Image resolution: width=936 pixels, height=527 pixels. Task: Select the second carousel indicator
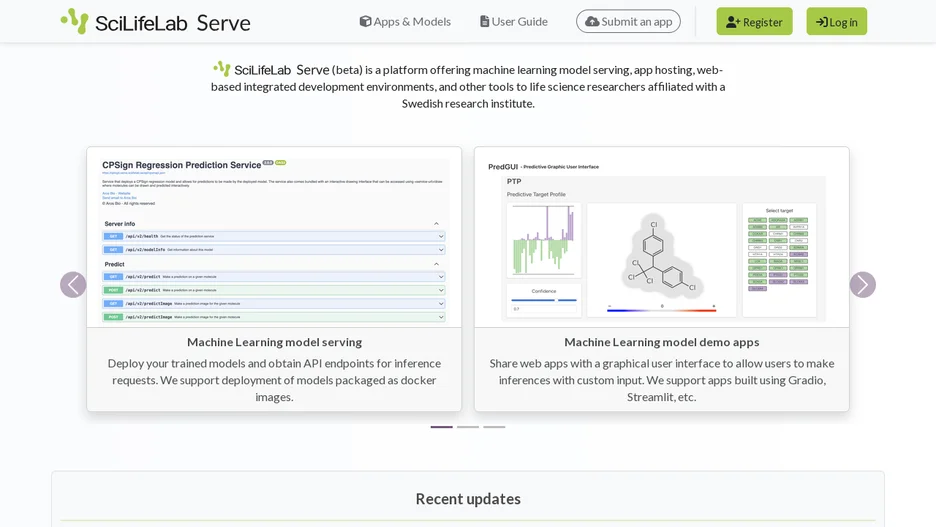468,427
